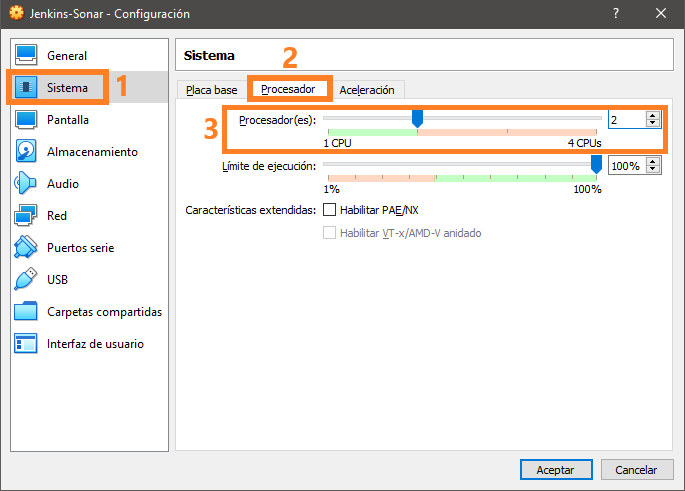The image size is (685, 491).
Task: Open Interfaz de usuario icon
Action: pyautogui.click(x=27, y=344)
